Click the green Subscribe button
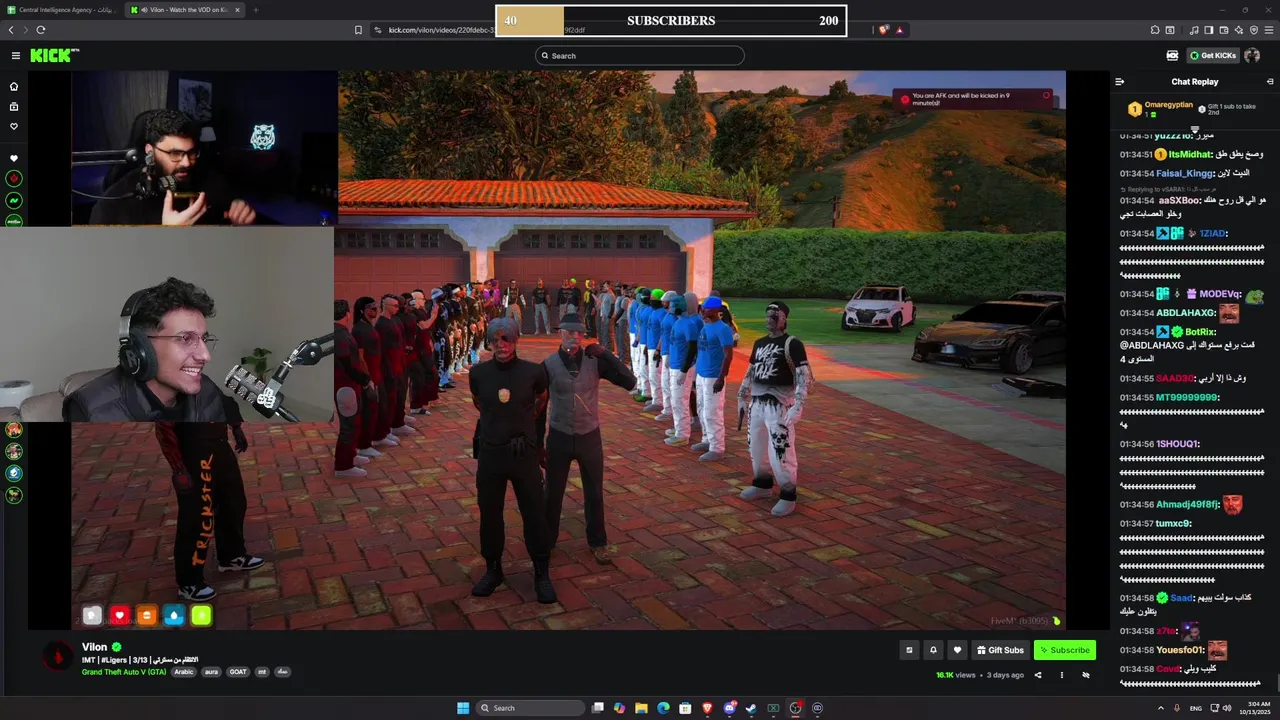This screenshot has height=720, width=1280. (x=1065, y=650)
